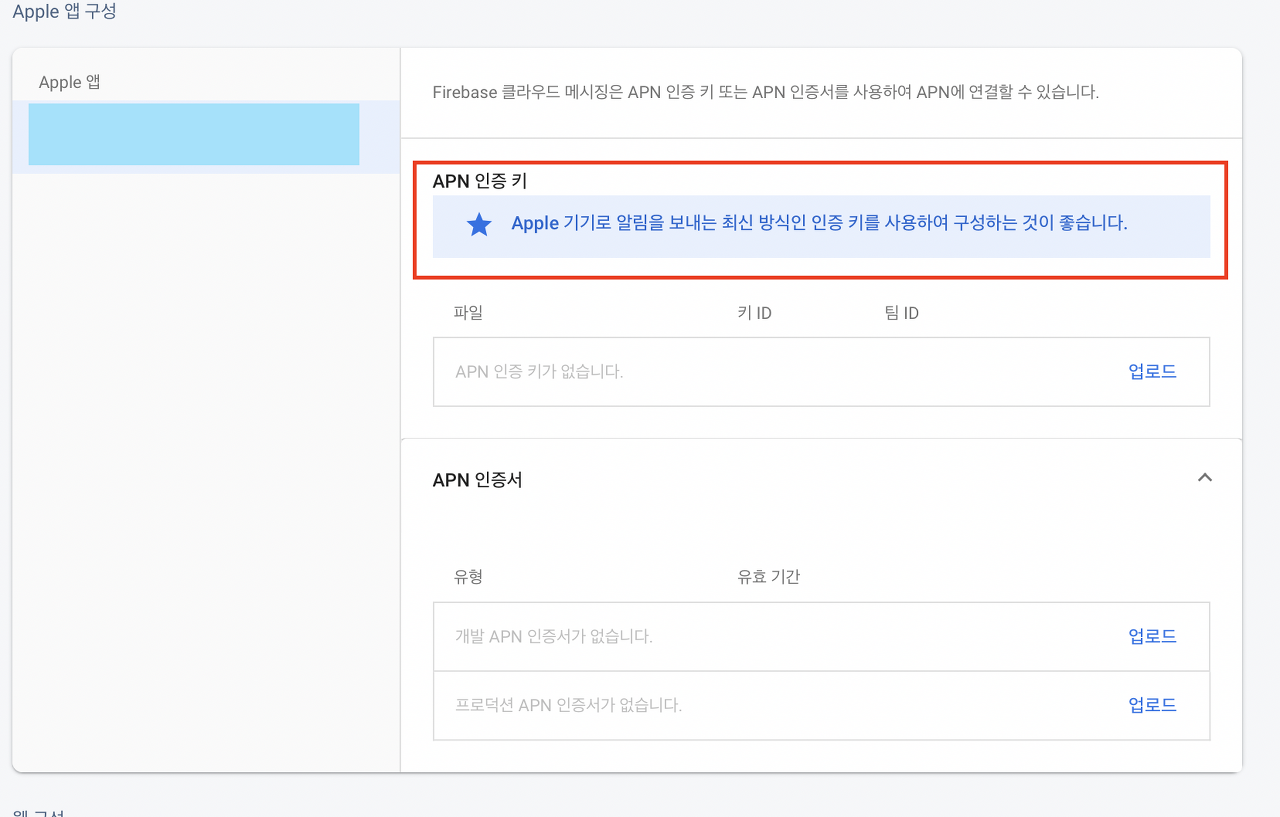
Task: Click 'APN 인증 키가 없습니다.' text
Action: click(x=539, y=372)
